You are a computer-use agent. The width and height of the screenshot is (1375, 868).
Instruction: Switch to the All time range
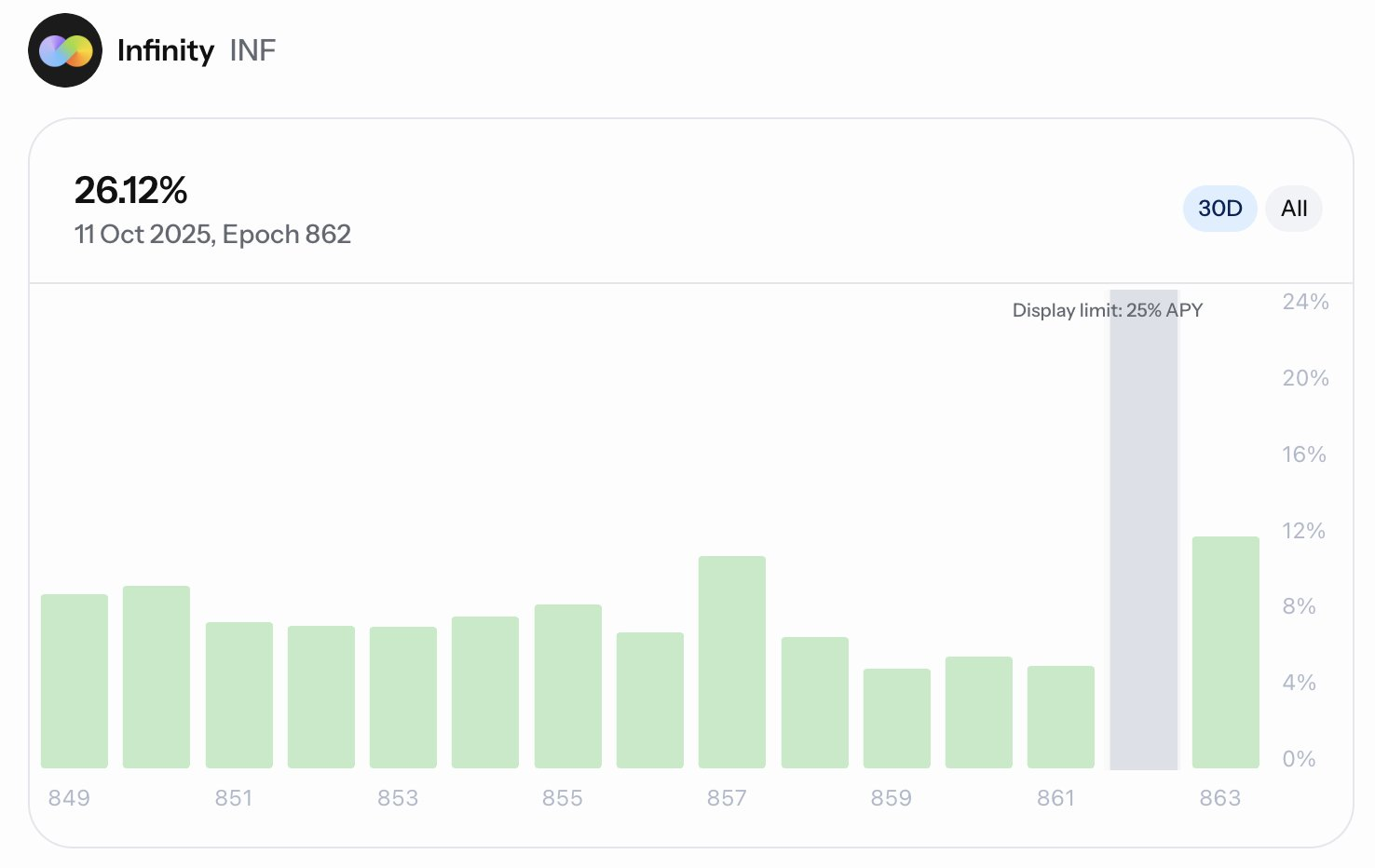[1293, 209]
